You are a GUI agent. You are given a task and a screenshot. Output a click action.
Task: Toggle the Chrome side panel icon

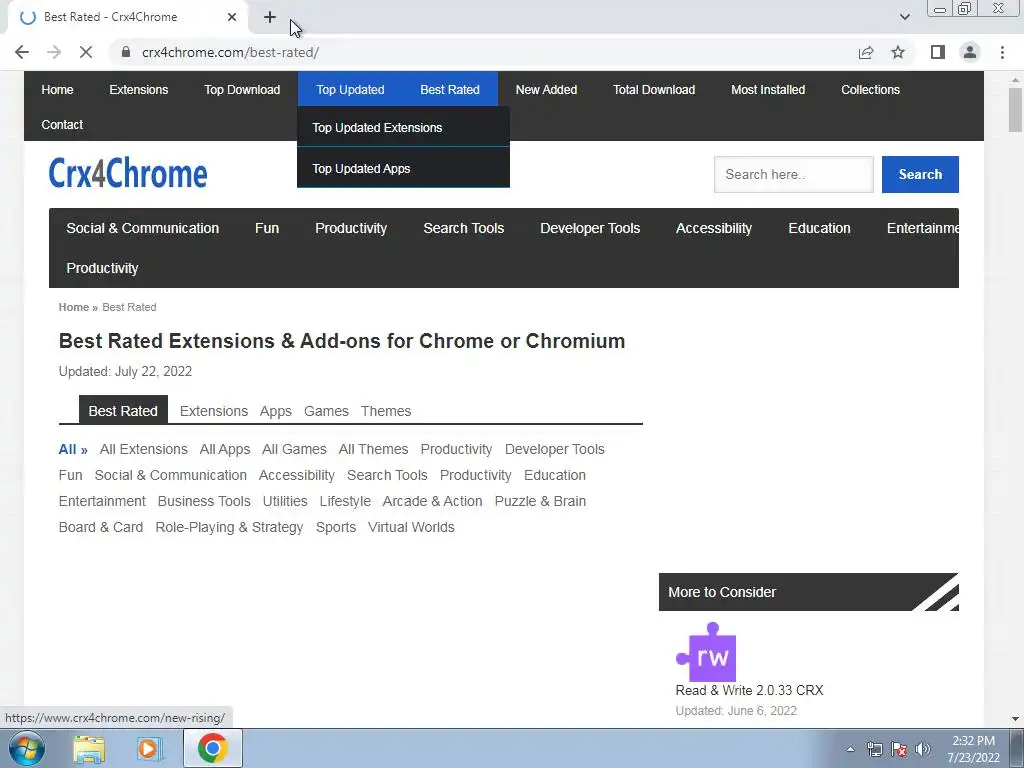[x=938, y=52]
